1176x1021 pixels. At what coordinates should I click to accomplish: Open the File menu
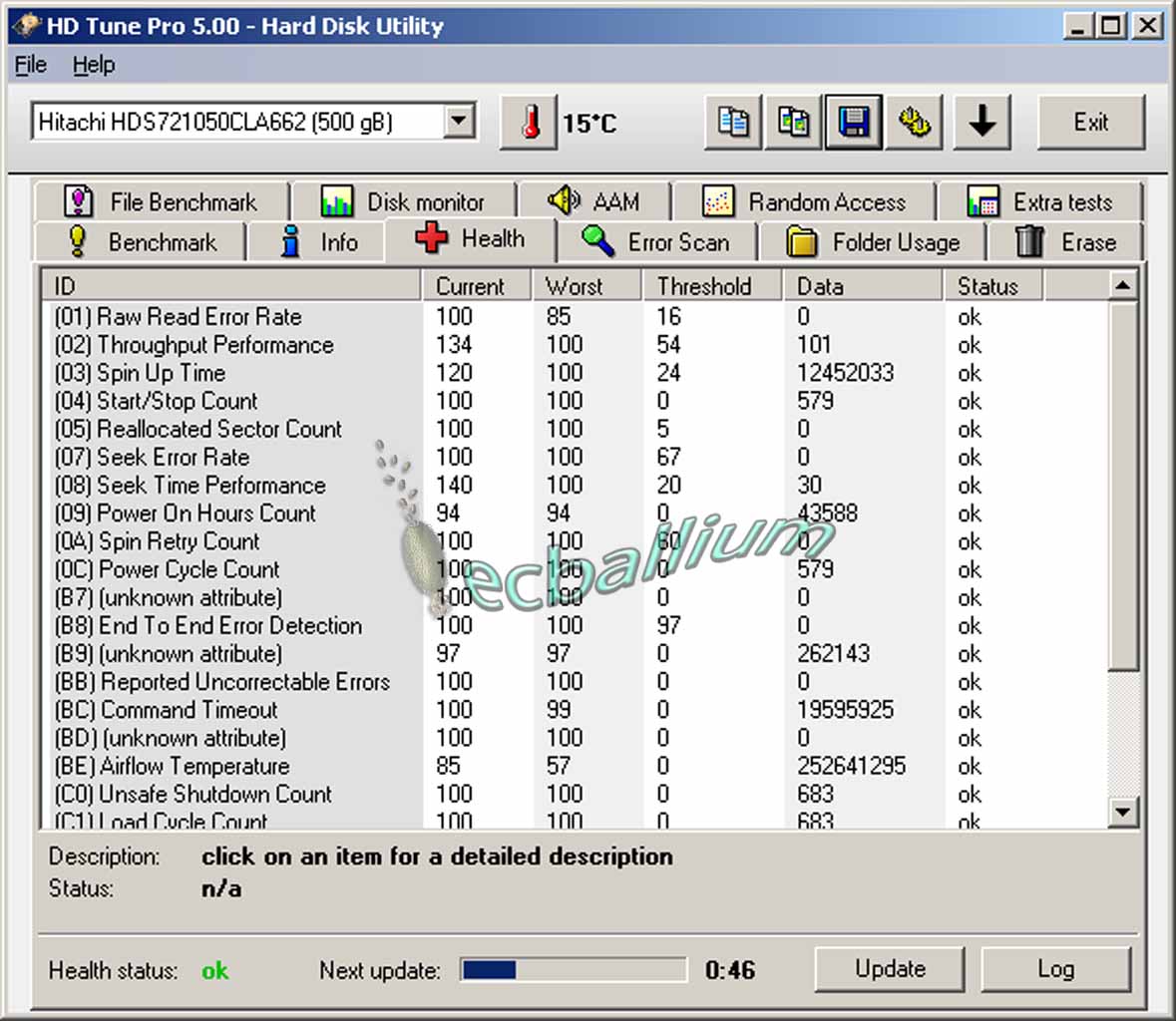(x=31, y=65)
